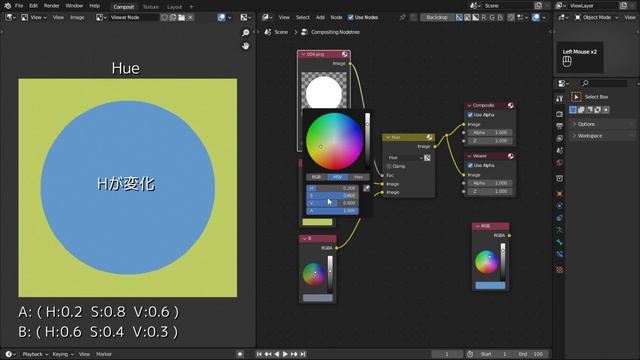640x360 pixels.
Task: Collapse the Viewer node
Action: click(469, 156)
